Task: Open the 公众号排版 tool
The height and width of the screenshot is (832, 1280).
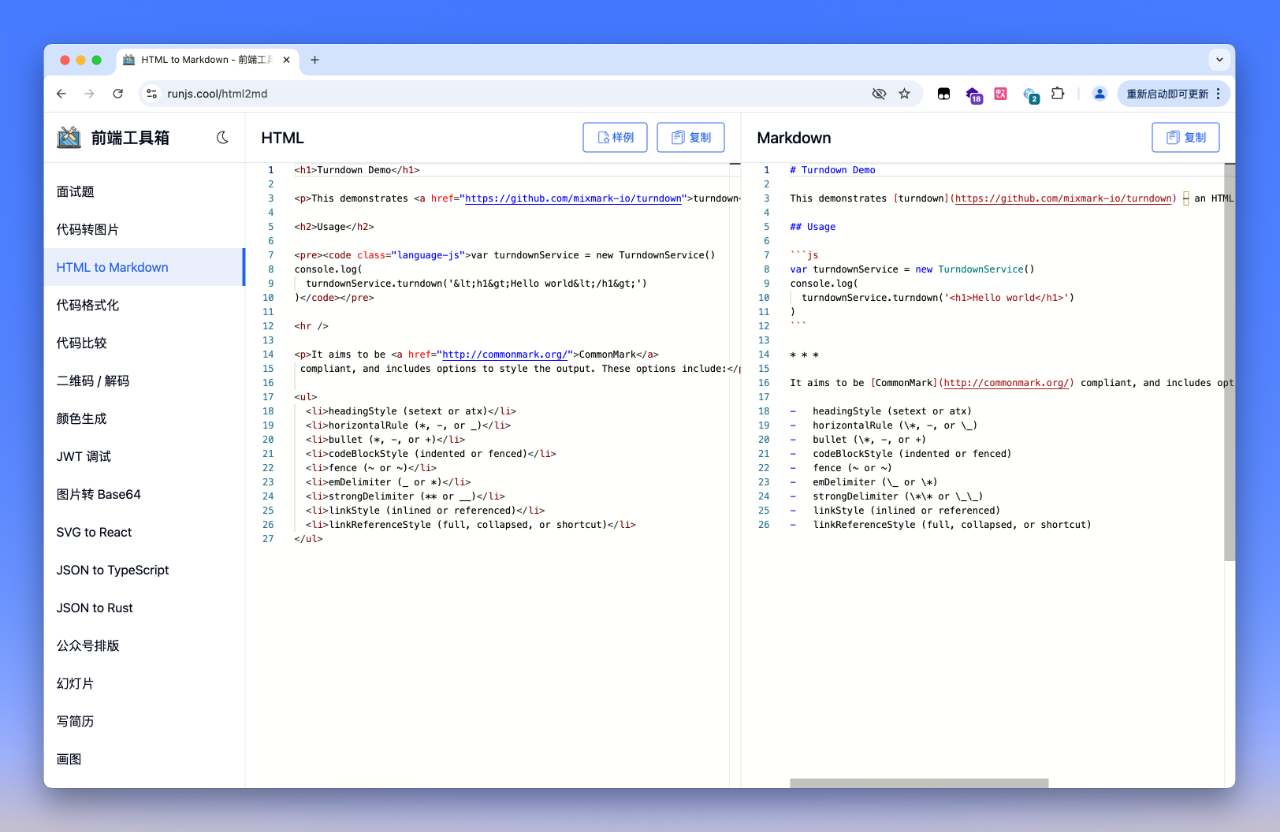Action: tap(144, 646)
